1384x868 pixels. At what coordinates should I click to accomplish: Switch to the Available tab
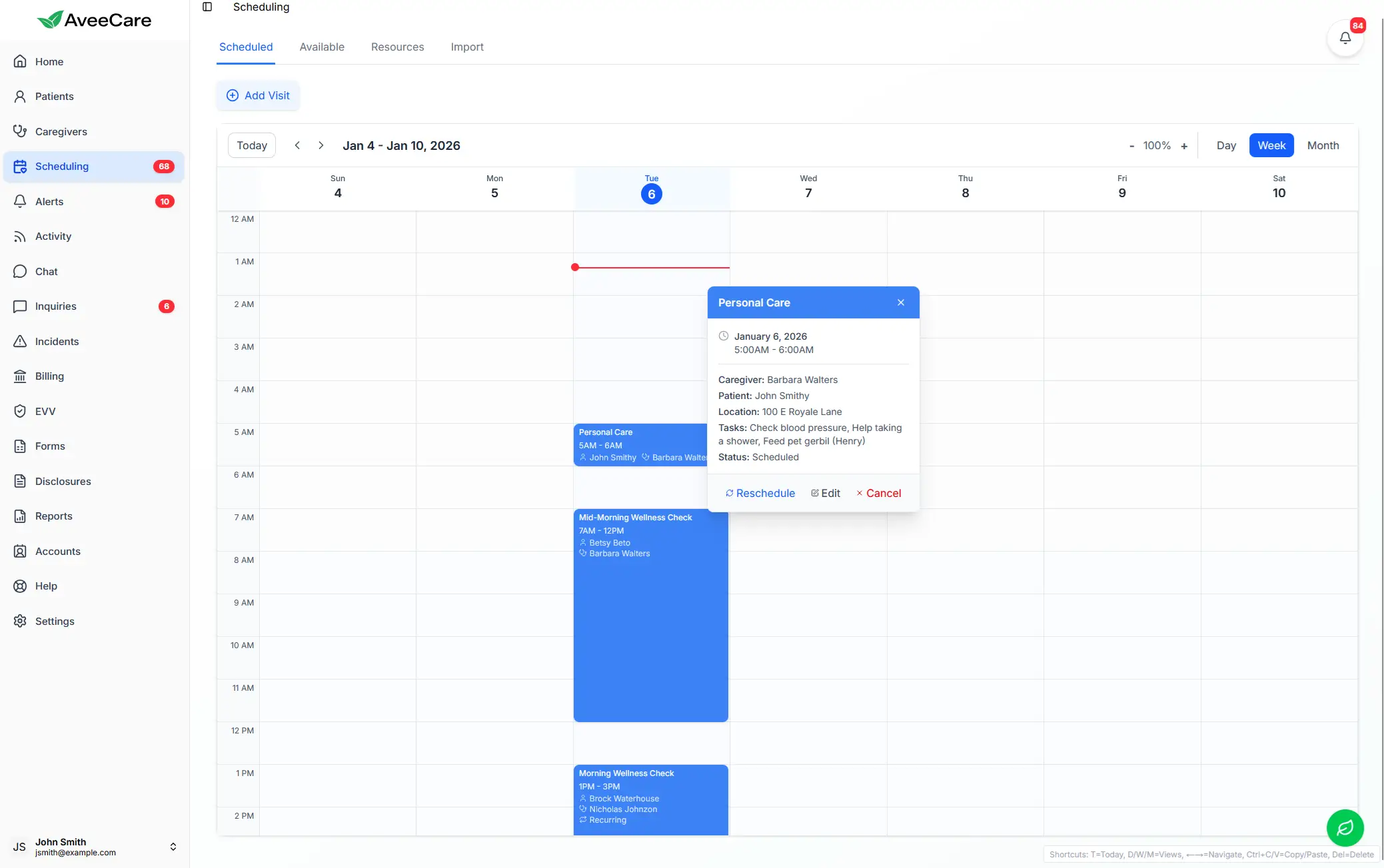click(322, 47)
